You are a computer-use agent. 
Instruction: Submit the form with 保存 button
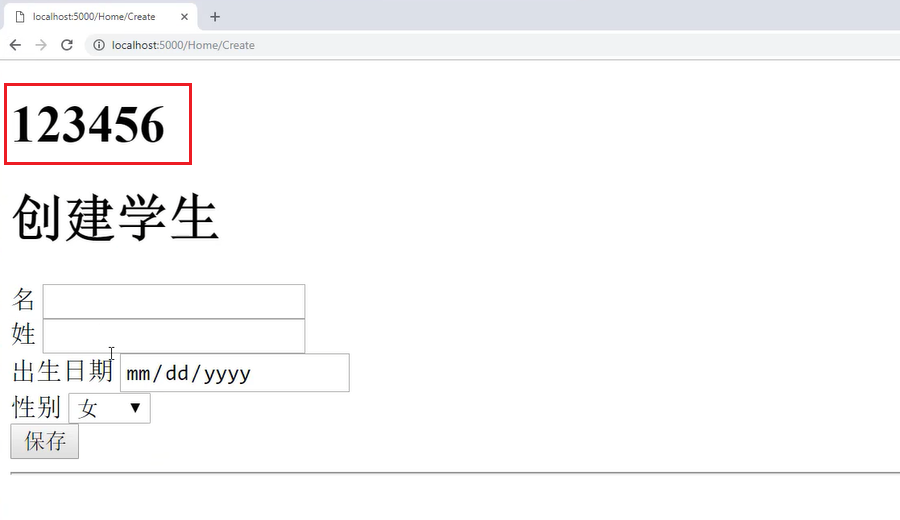pos(45,441)
